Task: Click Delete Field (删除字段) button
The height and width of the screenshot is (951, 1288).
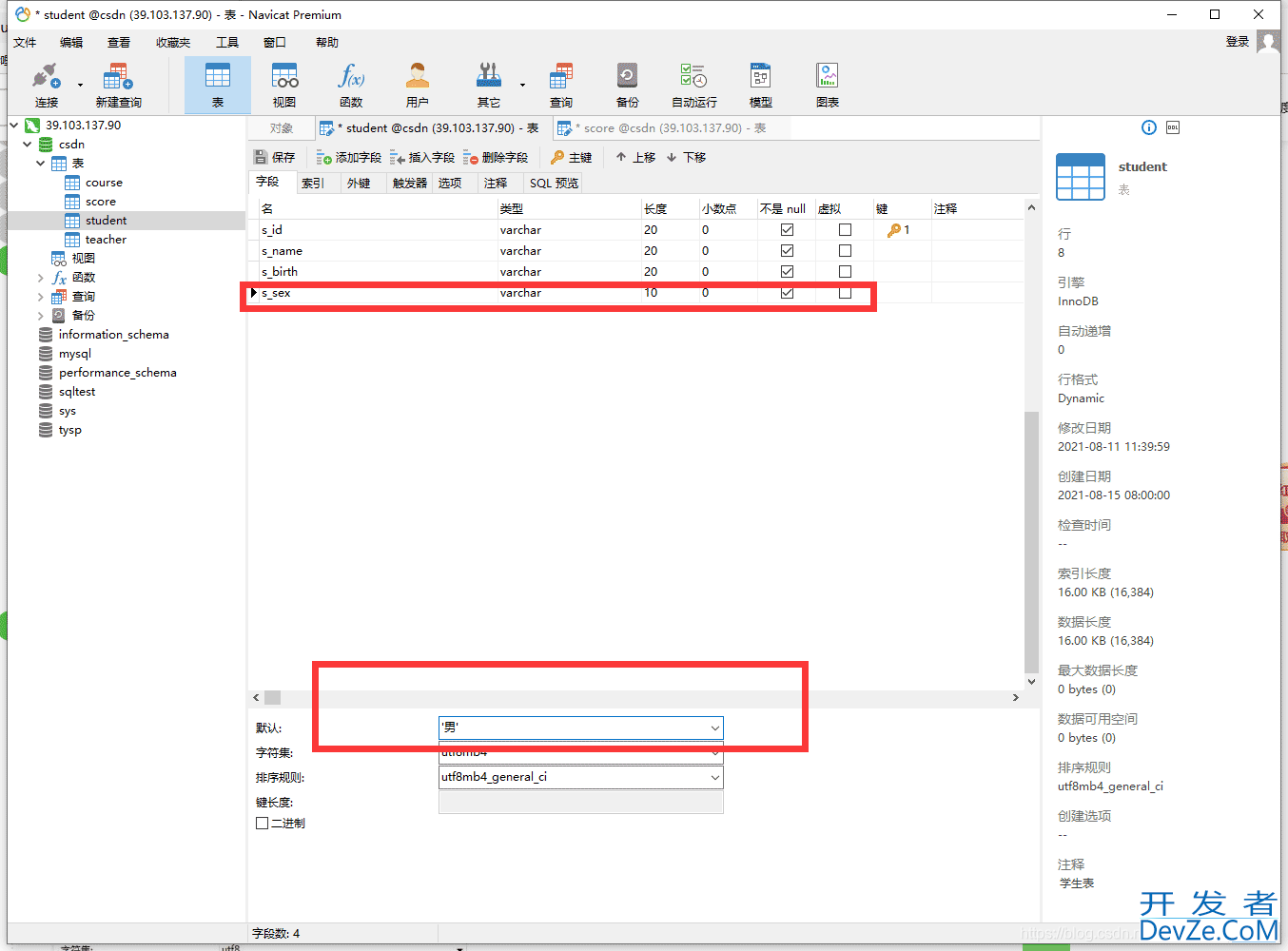Action: [x=496, y=157]
